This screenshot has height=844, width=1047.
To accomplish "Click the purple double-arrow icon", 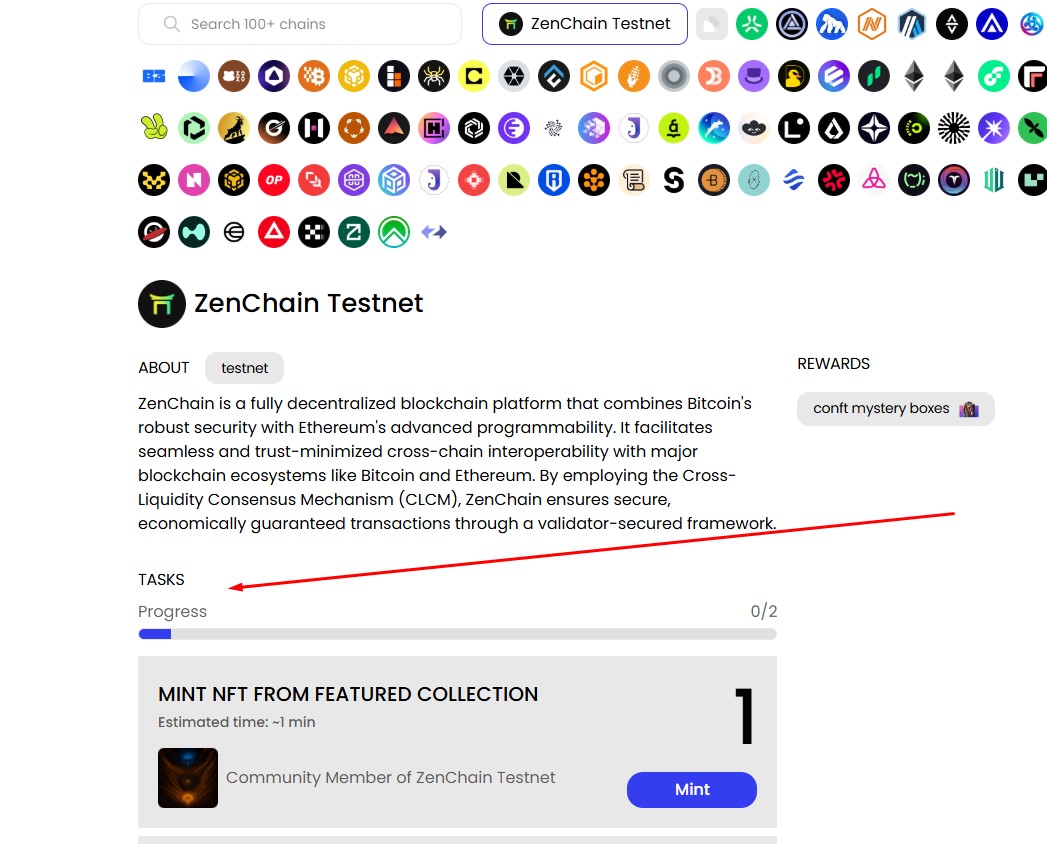I will [434, 232].
